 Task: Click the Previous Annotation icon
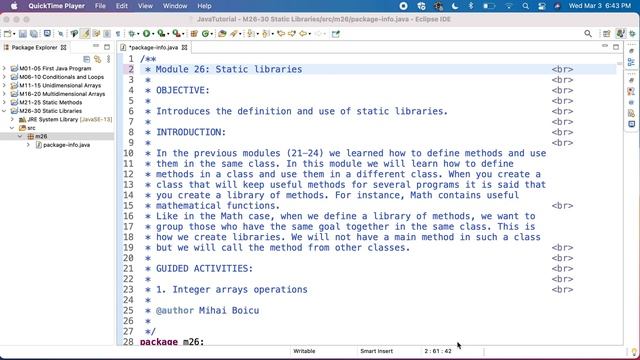tap(266, 34)
